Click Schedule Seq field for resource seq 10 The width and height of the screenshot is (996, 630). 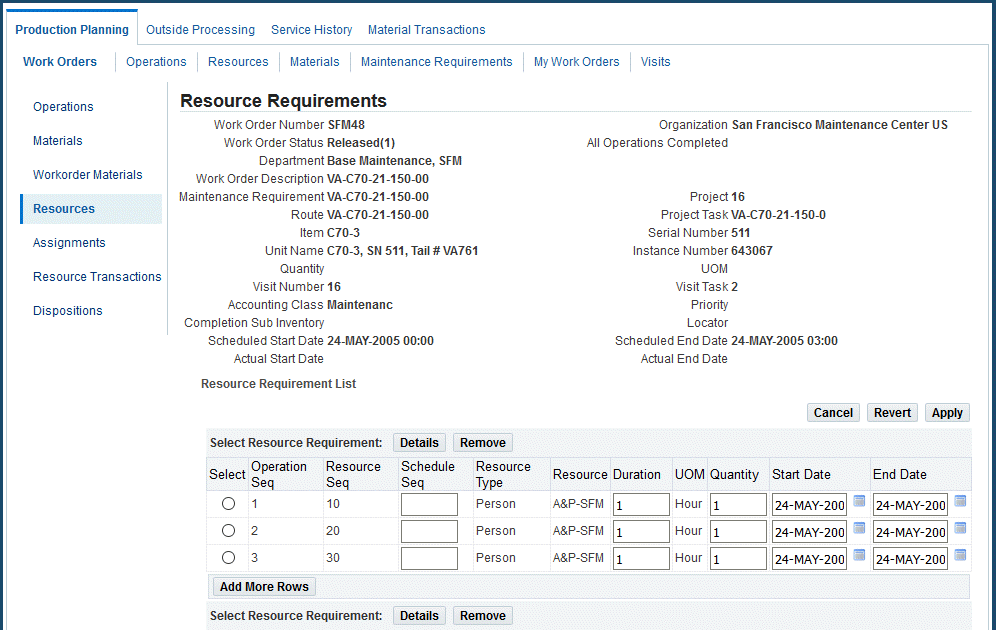429,505
